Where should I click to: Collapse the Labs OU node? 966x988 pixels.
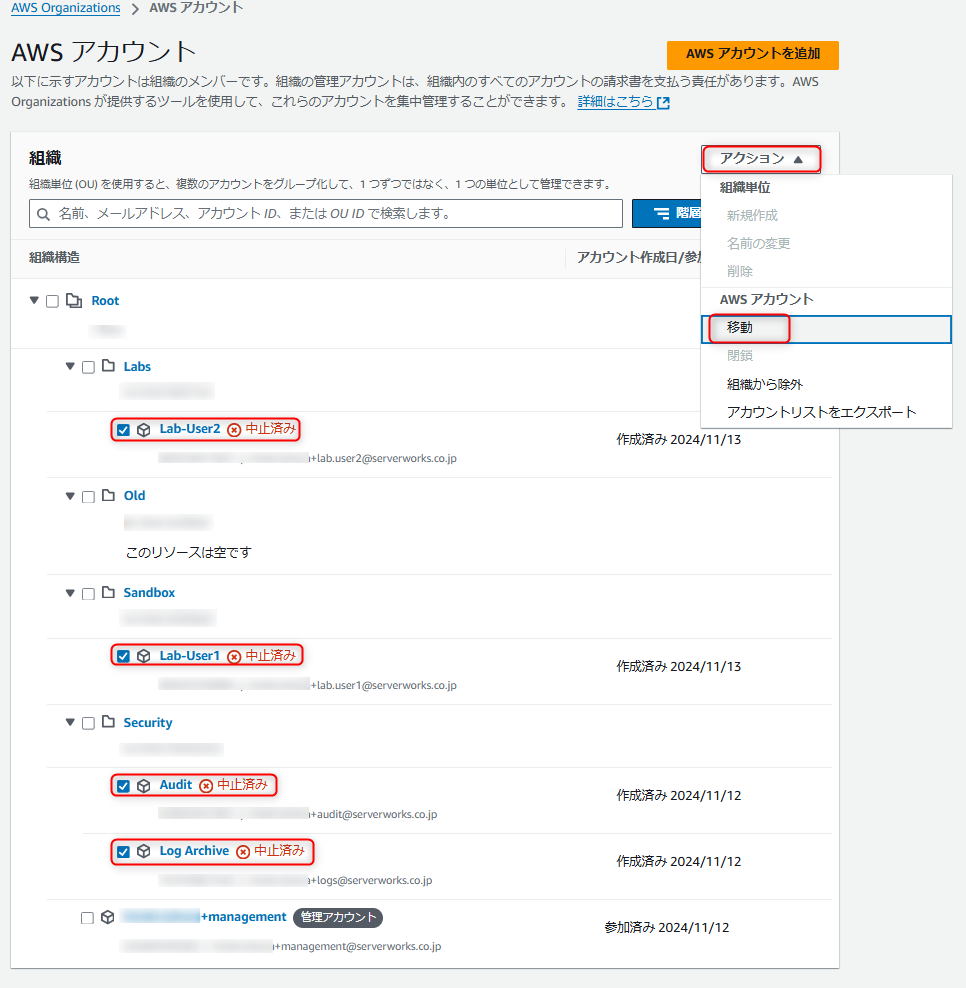(70, 366)
